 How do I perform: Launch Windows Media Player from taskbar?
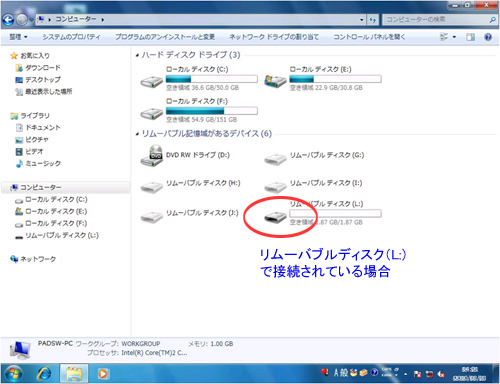(x=103, y=374)
